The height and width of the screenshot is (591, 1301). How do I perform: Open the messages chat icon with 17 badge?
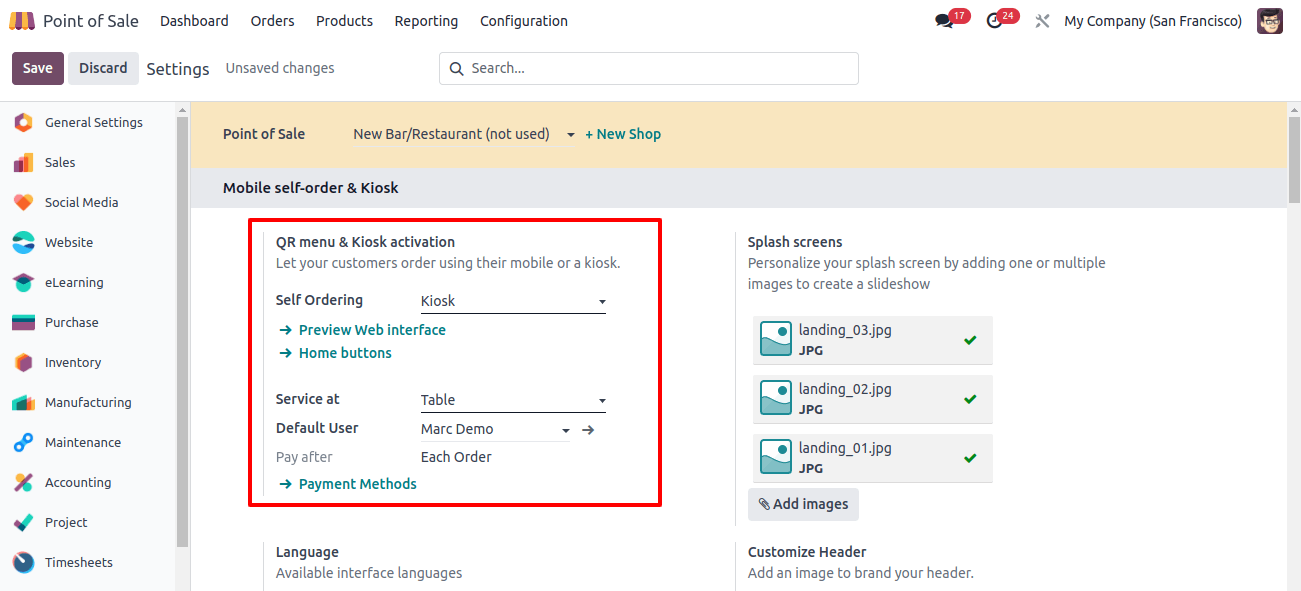click(x=944, y=21)
